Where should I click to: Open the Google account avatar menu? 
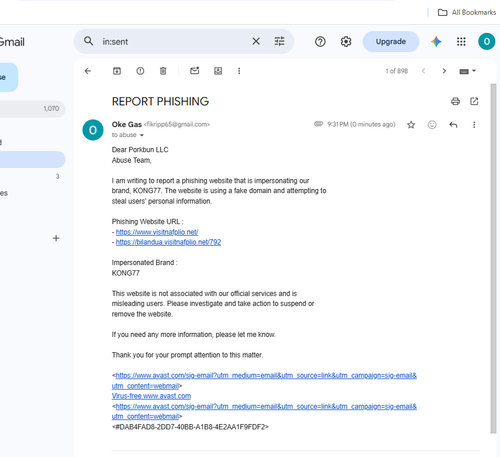pos(487,41)
